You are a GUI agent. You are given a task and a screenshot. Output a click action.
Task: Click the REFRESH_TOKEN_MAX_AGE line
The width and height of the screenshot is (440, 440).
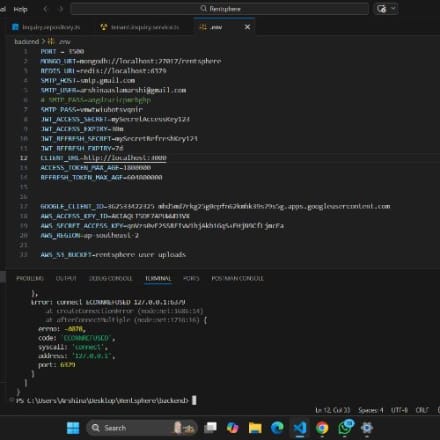pyautogui.click(x=101, y=177)
